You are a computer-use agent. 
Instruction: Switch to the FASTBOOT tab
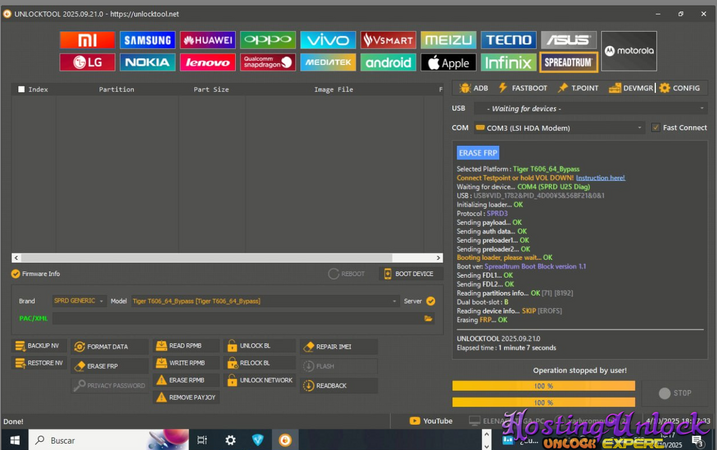[523, 88]
